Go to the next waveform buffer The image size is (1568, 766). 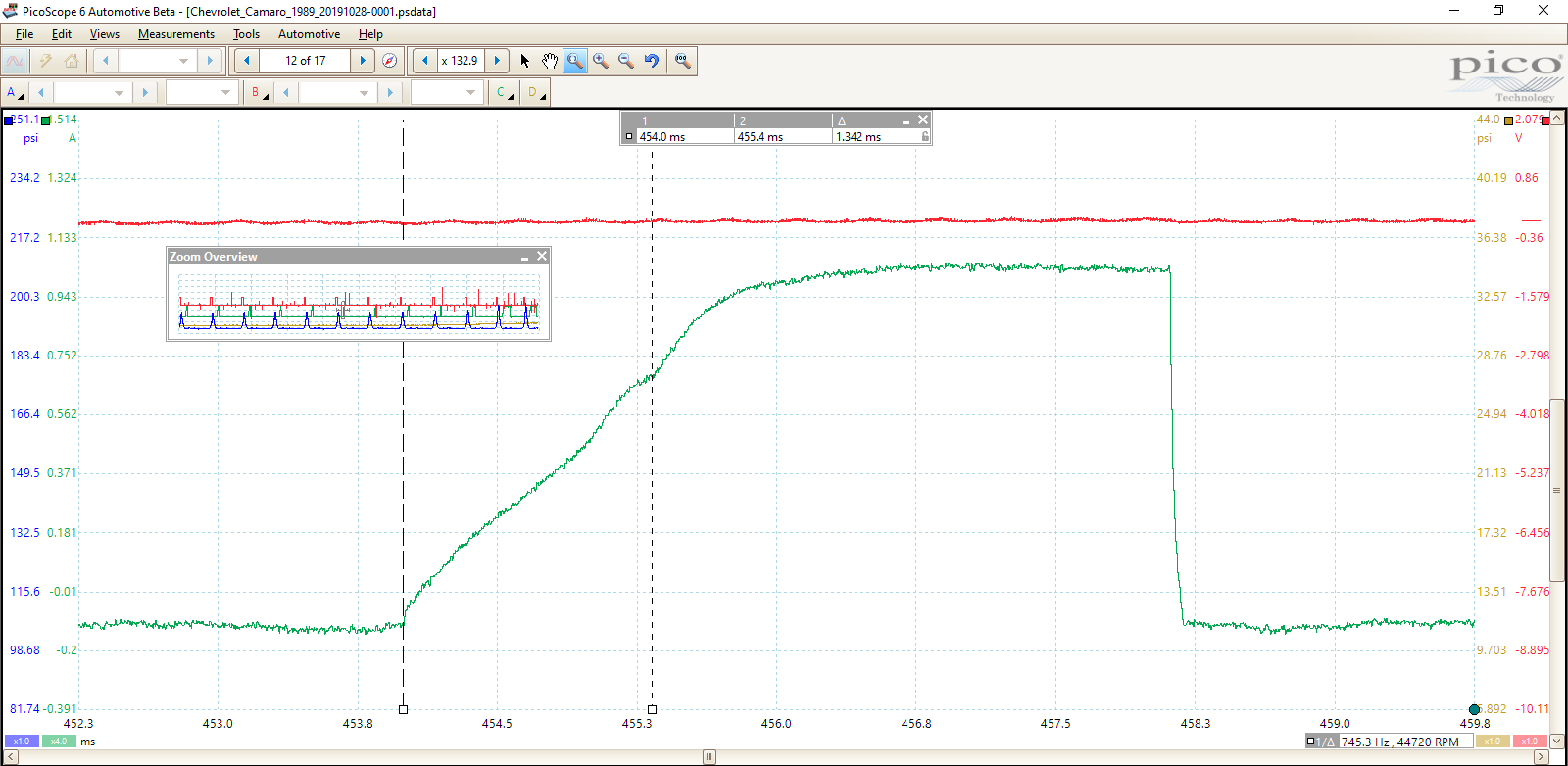[363, 61]
